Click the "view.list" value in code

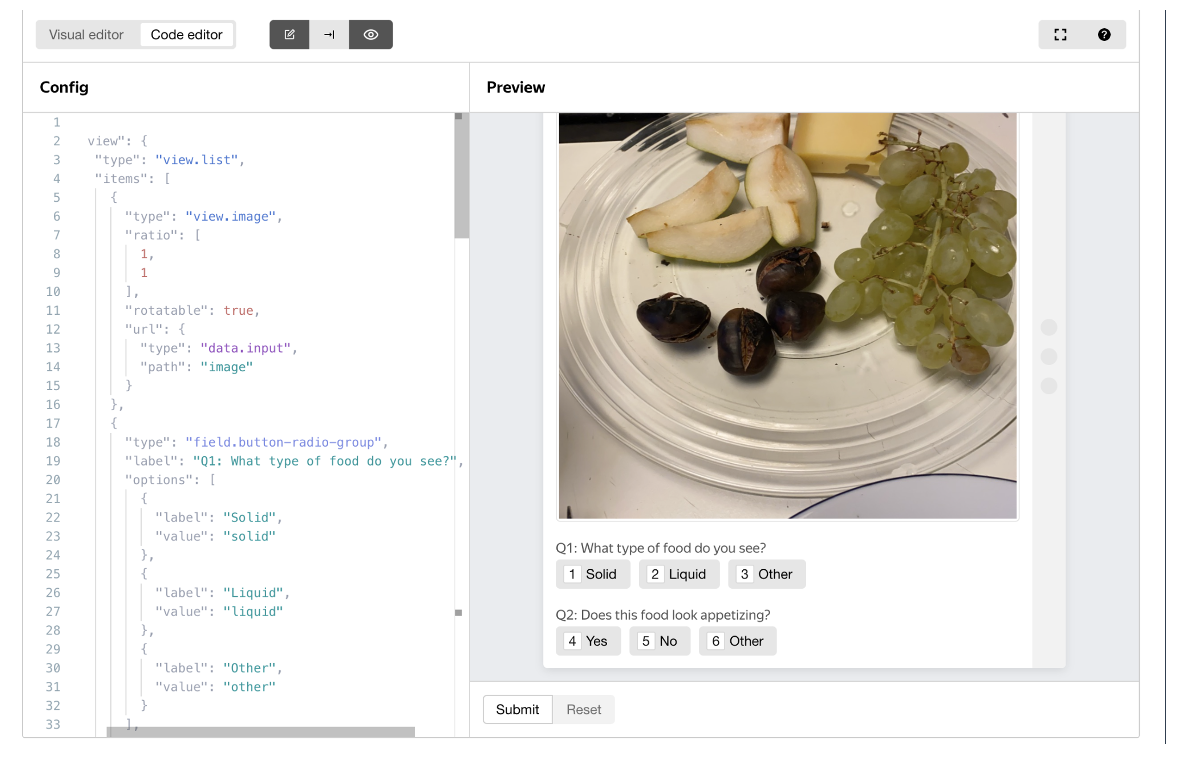tap(197, 160)
